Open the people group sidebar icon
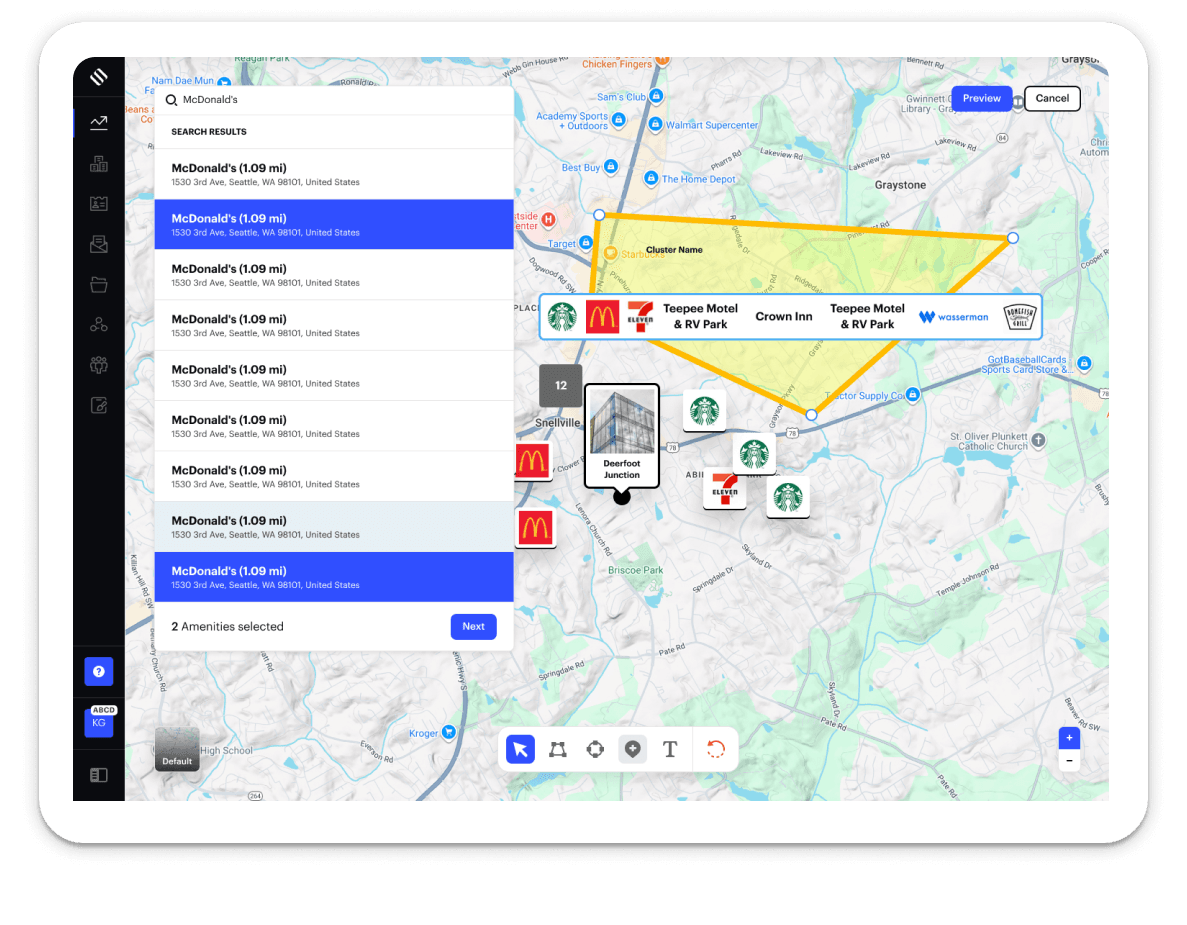The height and width of the screenshot is (925, 1187). point(98,365)
